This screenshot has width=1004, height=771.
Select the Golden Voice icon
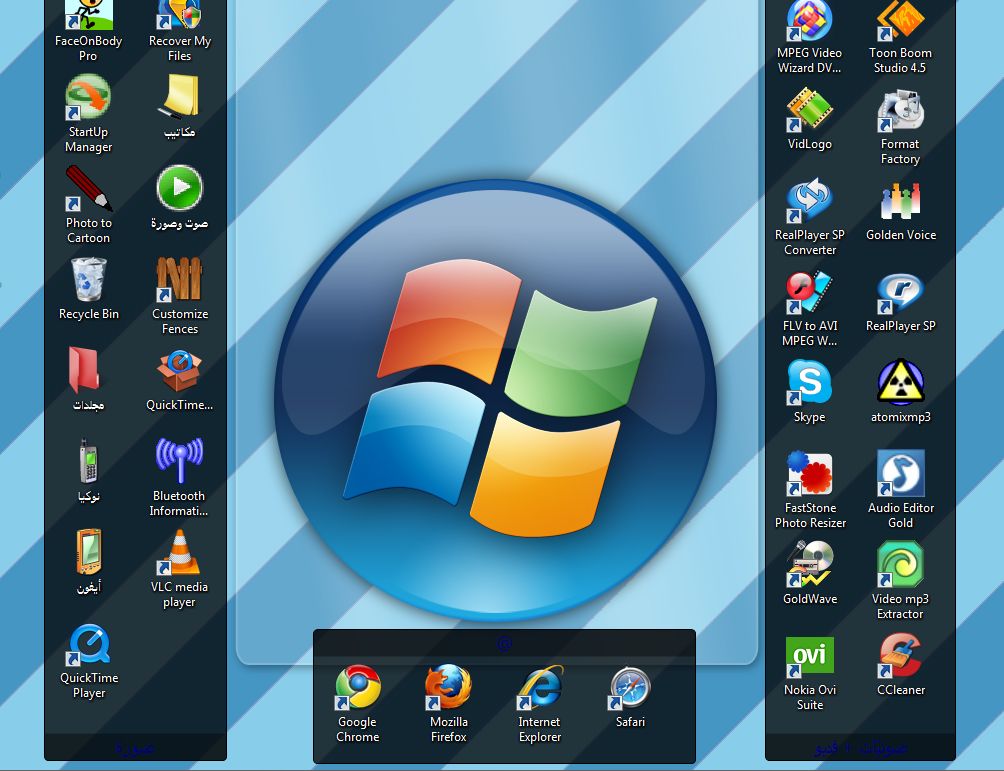point(900,201)
